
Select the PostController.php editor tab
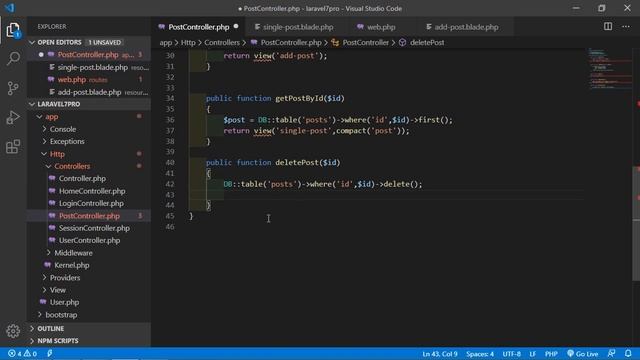[x=198, y=27]
